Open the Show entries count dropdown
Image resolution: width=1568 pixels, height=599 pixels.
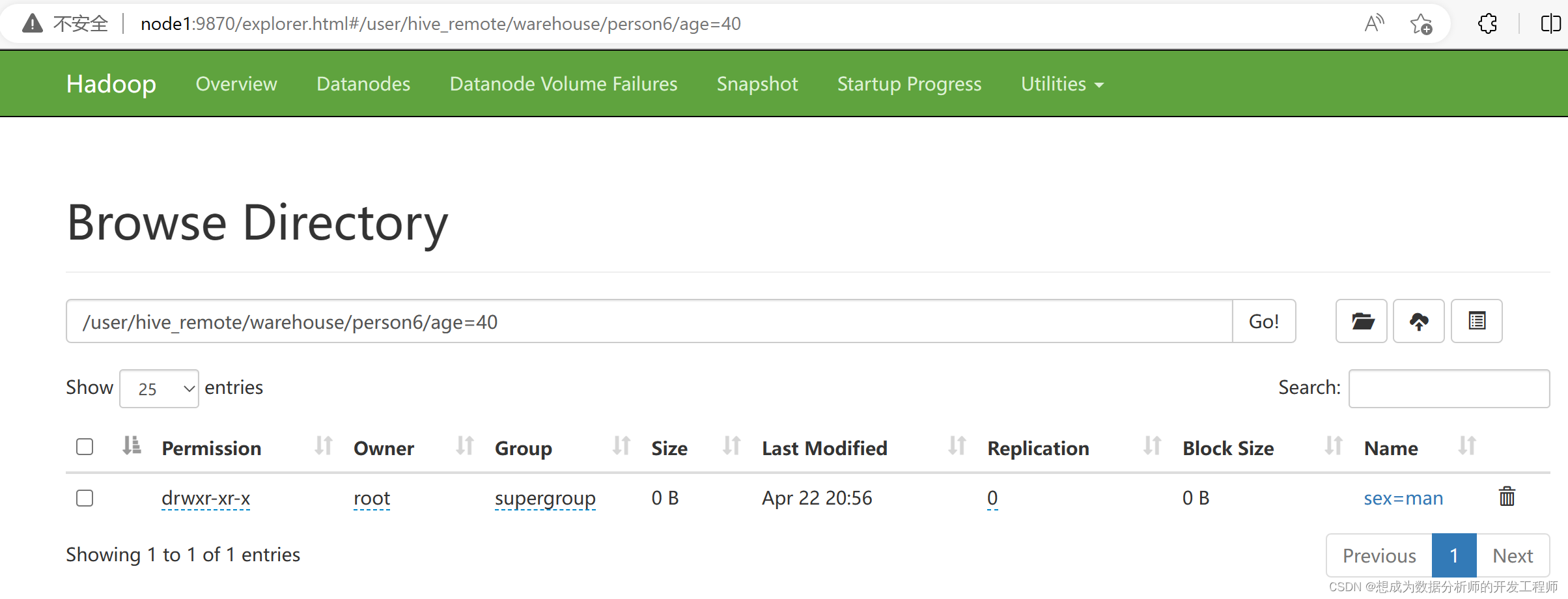click(x=159, y=389)
